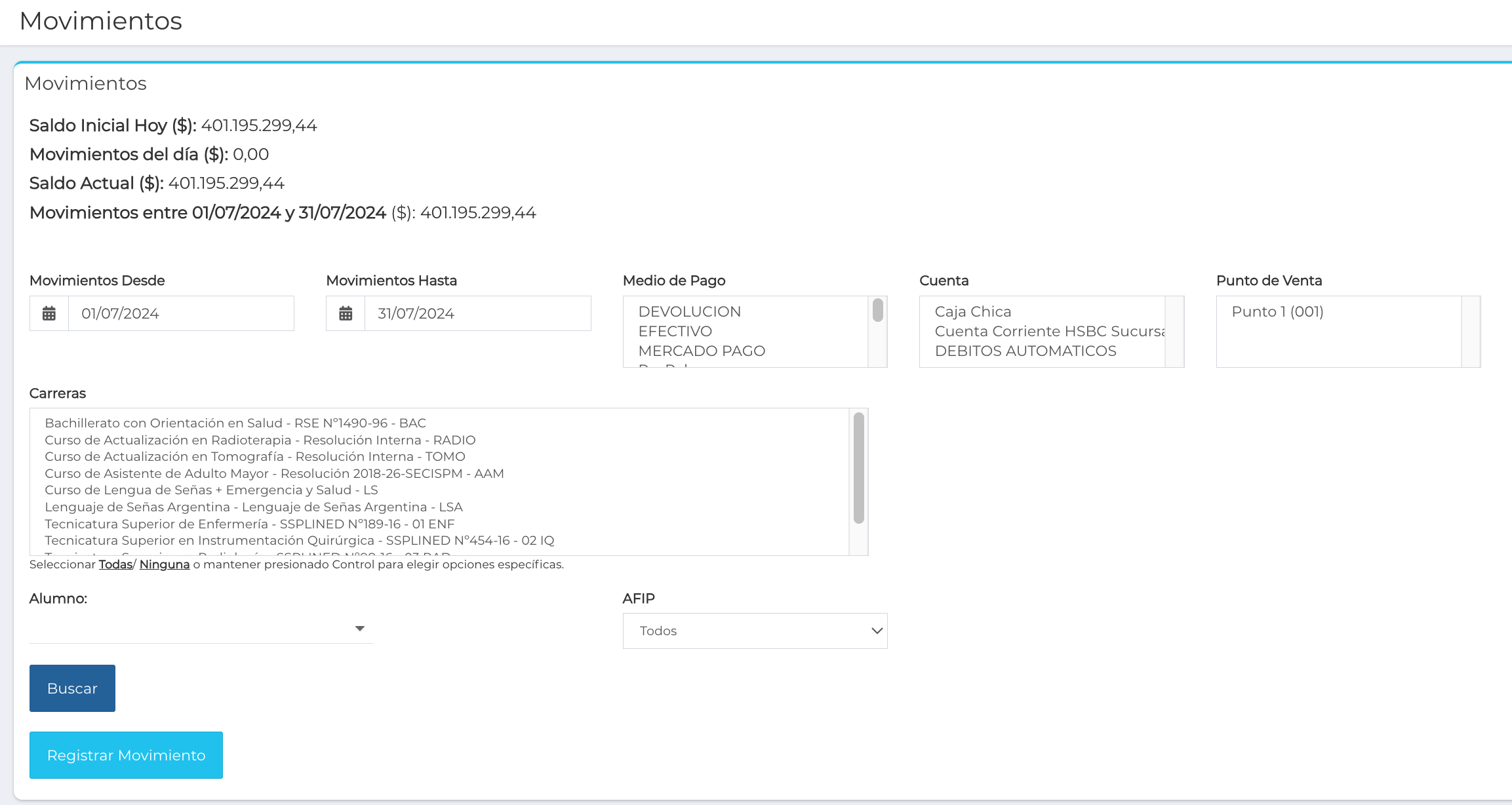This screenshot has height=805, width=1512.
Task: Select Caja Chica in Cuenta list
Action: pos(972,311)
